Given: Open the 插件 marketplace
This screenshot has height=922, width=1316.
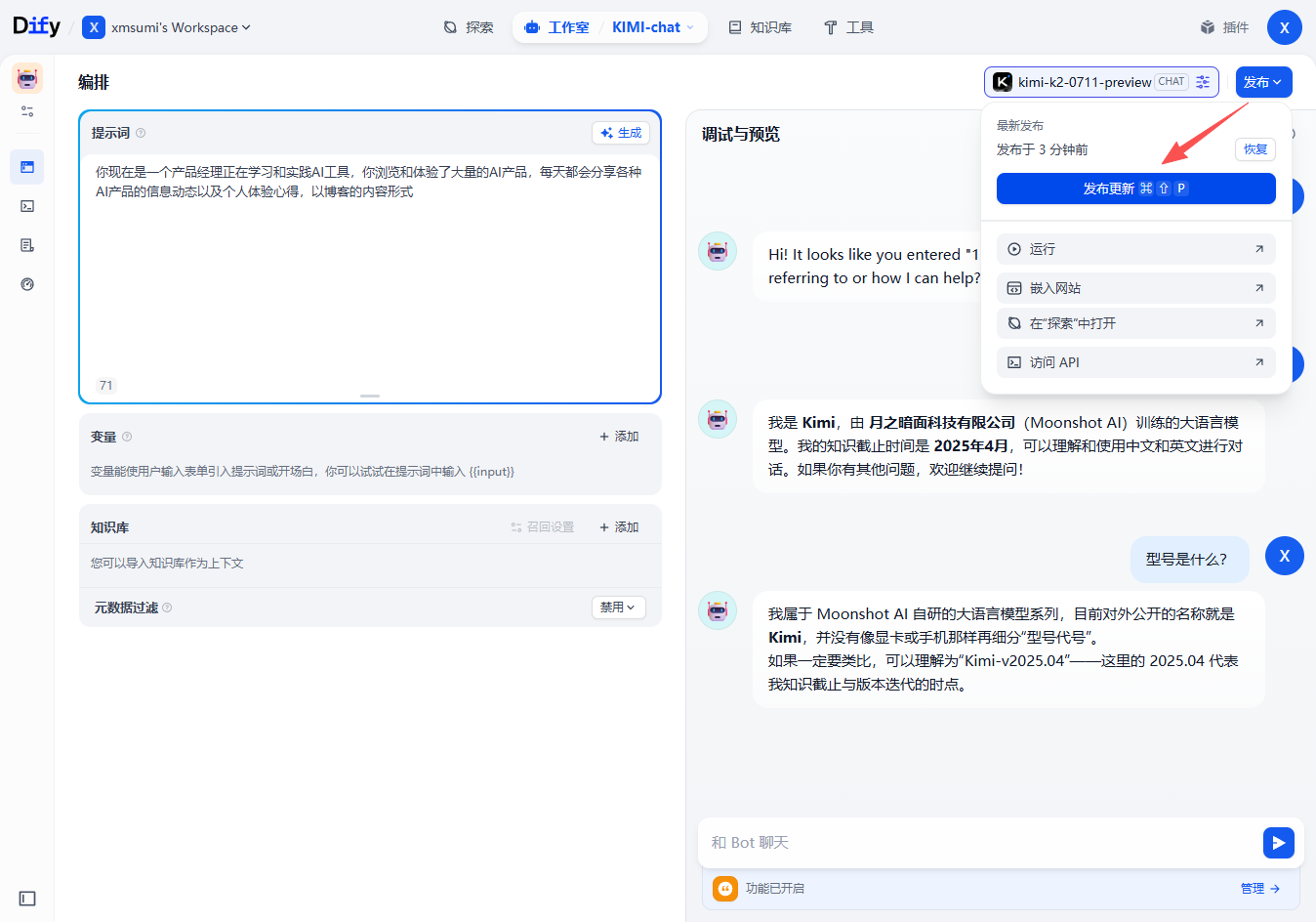Looking at the screenshot, I should (1224, 27).
